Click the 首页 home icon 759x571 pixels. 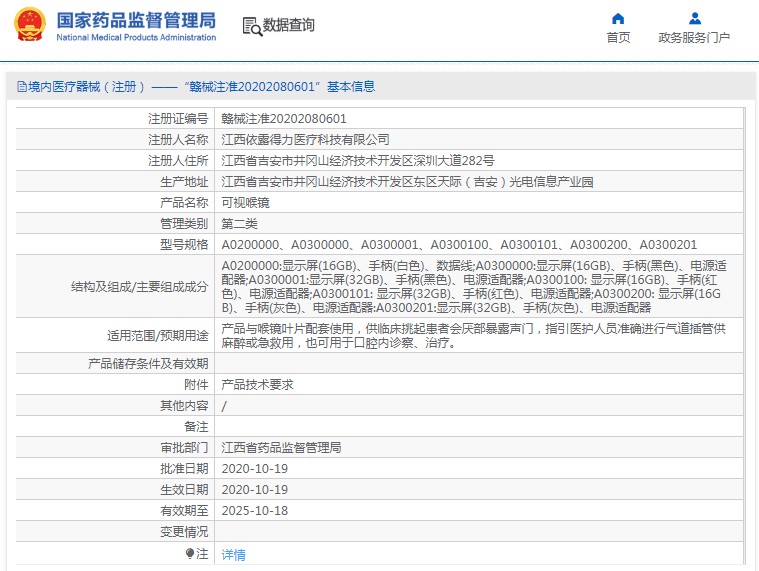pos(618,18)
